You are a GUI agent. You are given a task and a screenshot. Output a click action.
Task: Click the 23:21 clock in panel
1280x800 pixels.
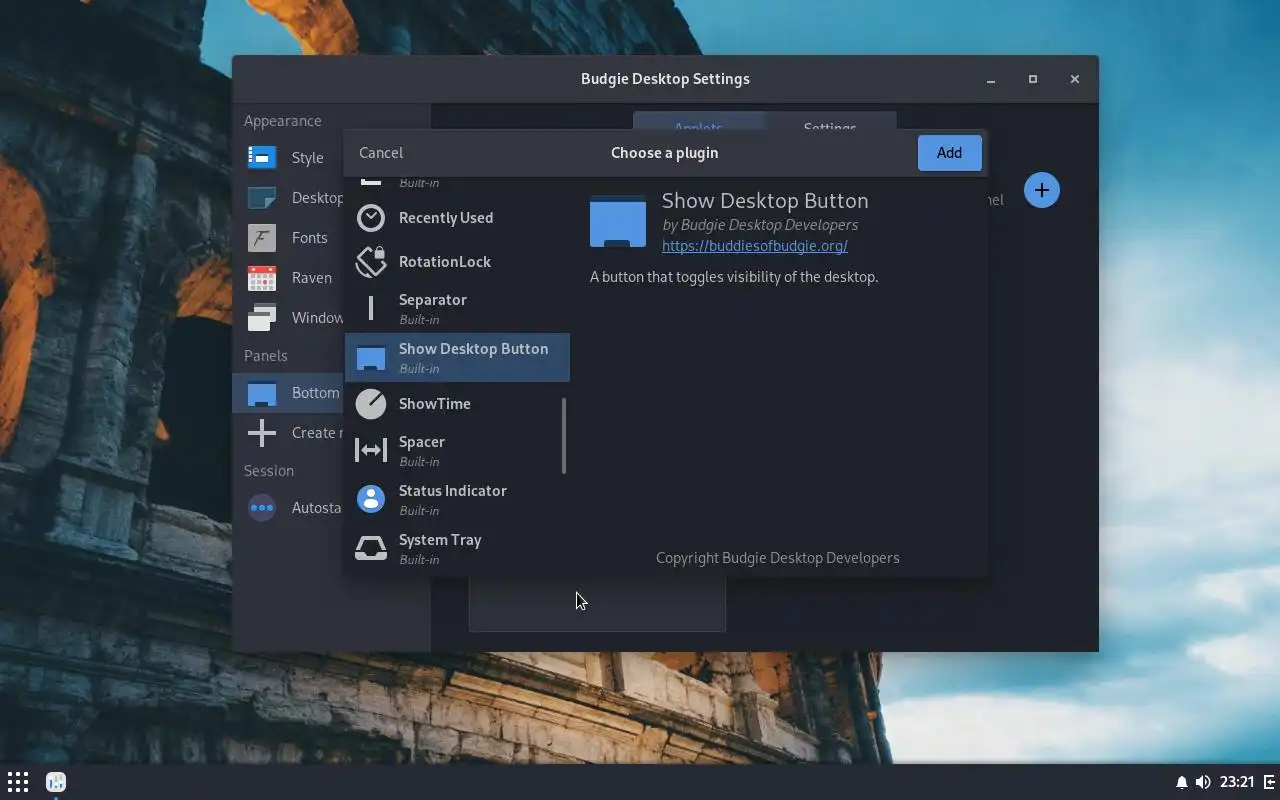(x=1237, y=782)
